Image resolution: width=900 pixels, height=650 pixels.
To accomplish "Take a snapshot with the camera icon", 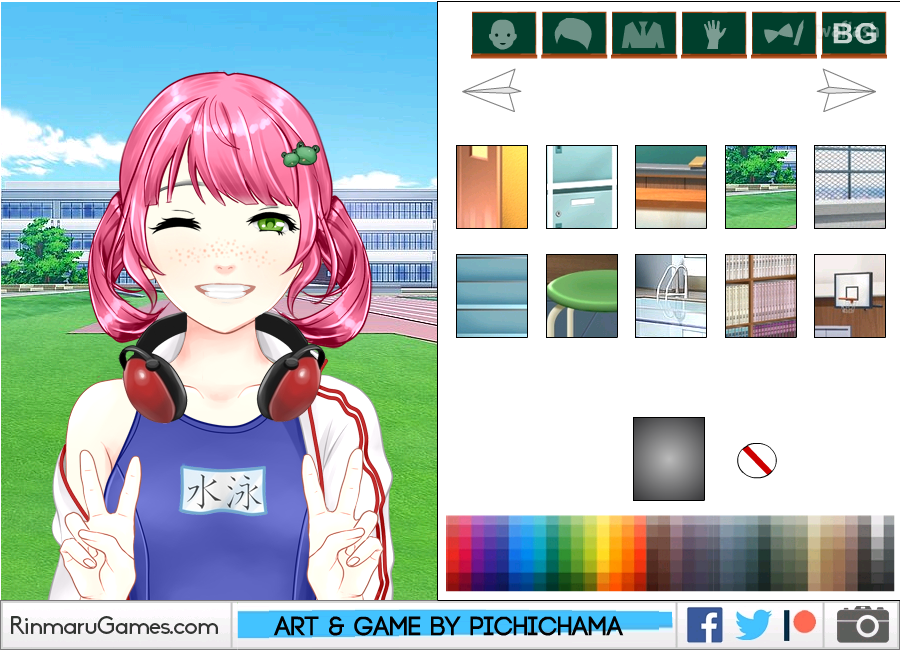I will click(x=862, y=624).
